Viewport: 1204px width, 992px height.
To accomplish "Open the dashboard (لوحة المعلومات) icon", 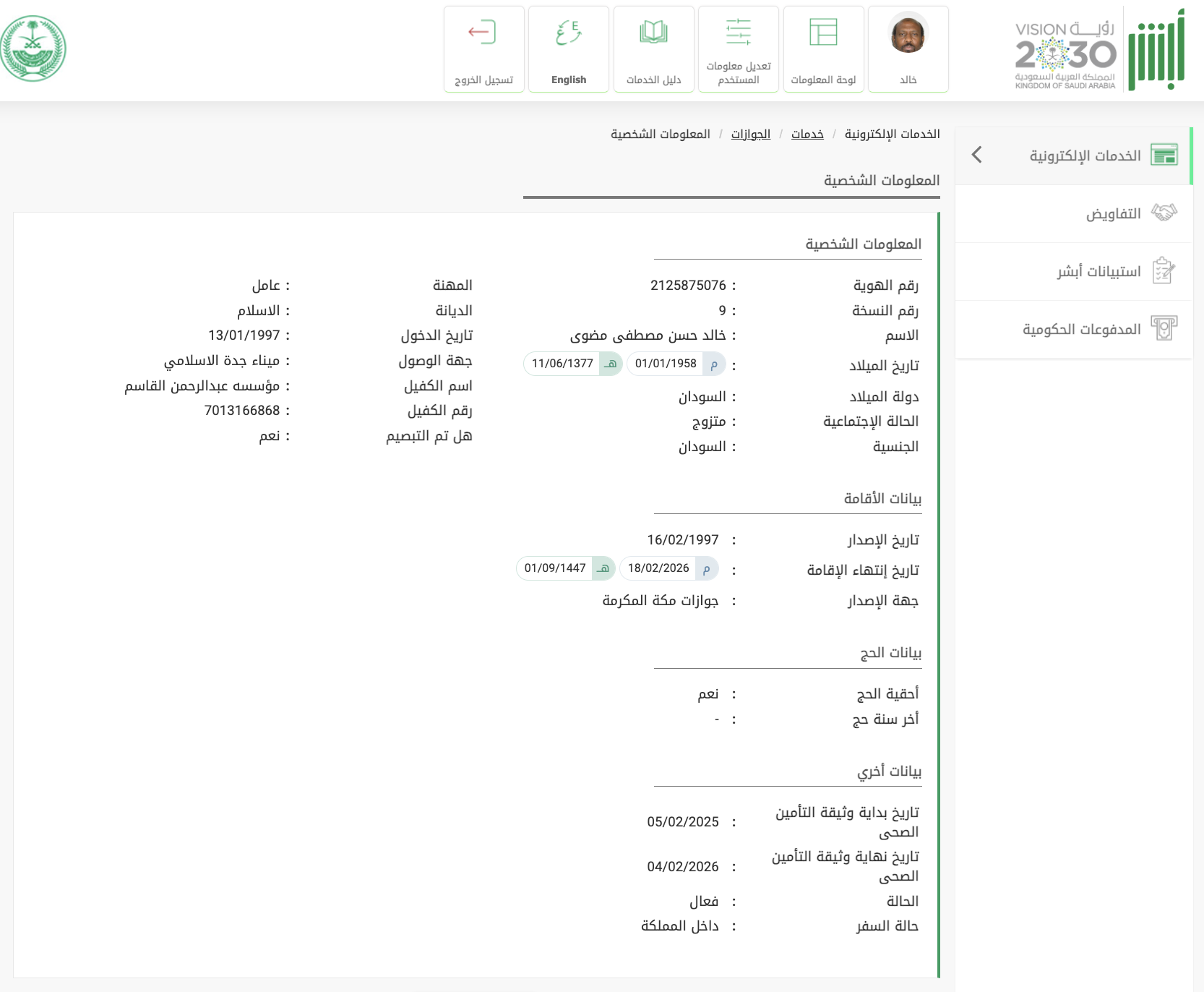I will click(x=823, y=33).
